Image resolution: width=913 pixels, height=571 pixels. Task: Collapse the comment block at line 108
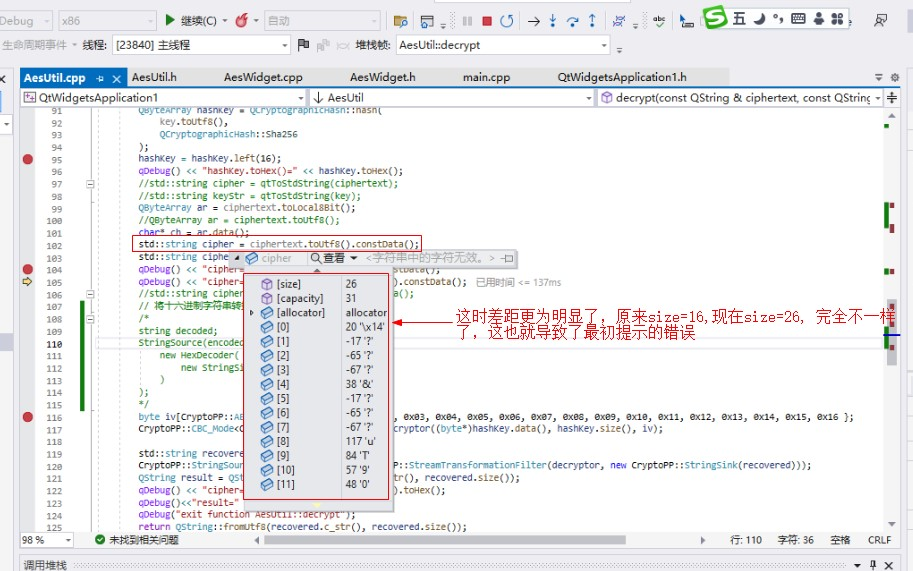tap(90, 319)
